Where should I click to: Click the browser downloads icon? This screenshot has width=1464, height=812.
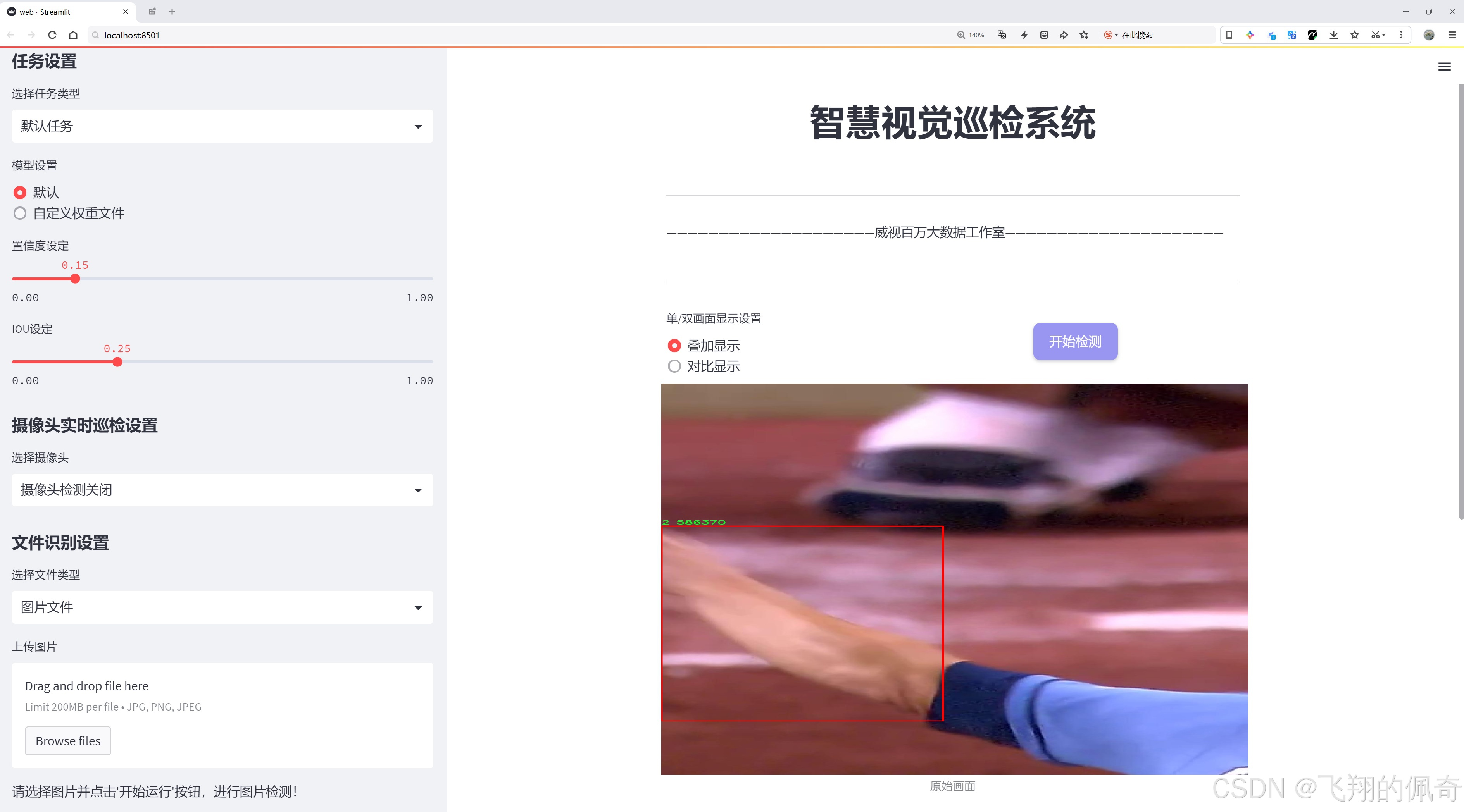[1333, 34]
